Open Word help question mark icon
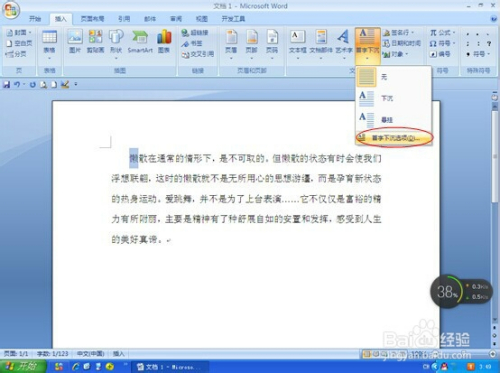This screenshot has height=373, width=500. (x=494, y=19)
